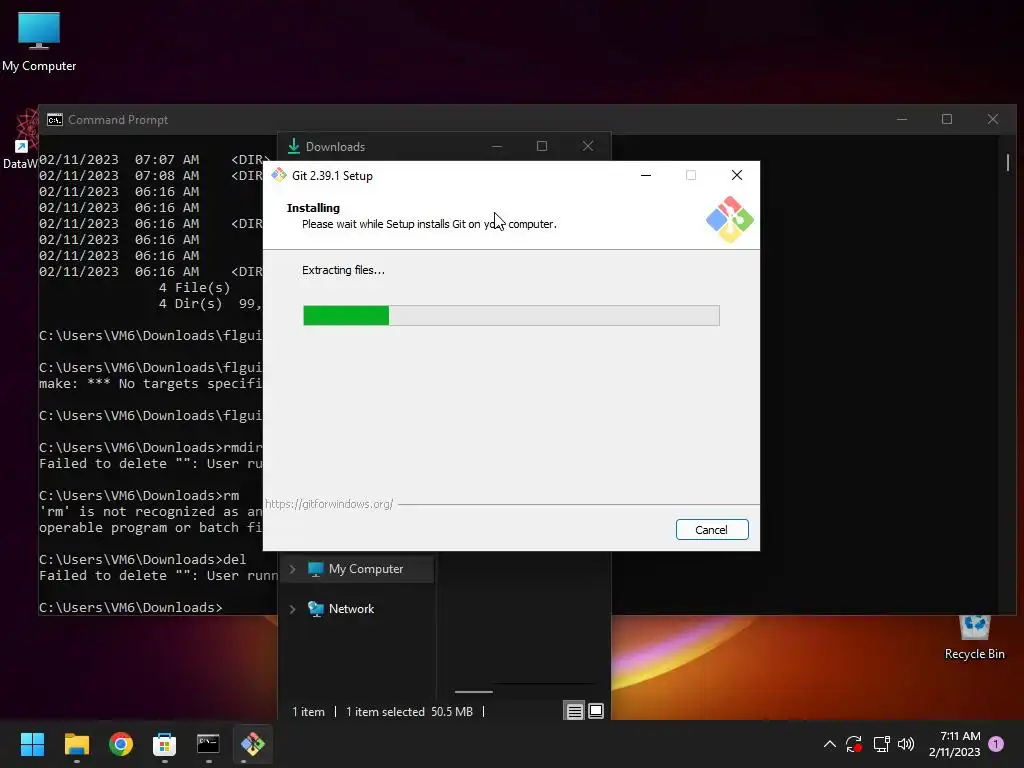The image size is (1024, 768).
Task: Close the Git 2.39.1 Setup window
Action: [x=737, y=175]
